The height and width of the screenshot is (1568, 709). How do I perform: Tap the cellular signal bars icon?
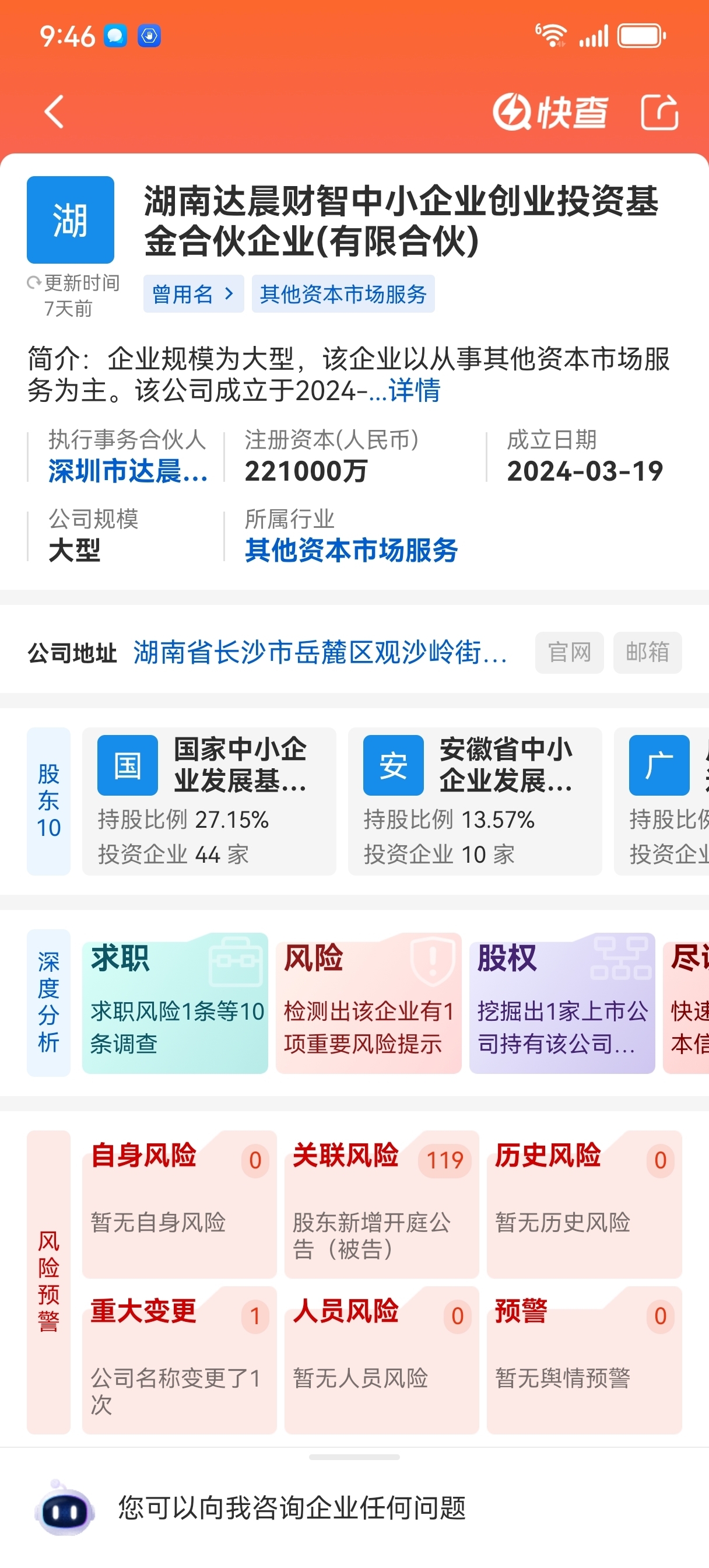(x=594, y=36)
